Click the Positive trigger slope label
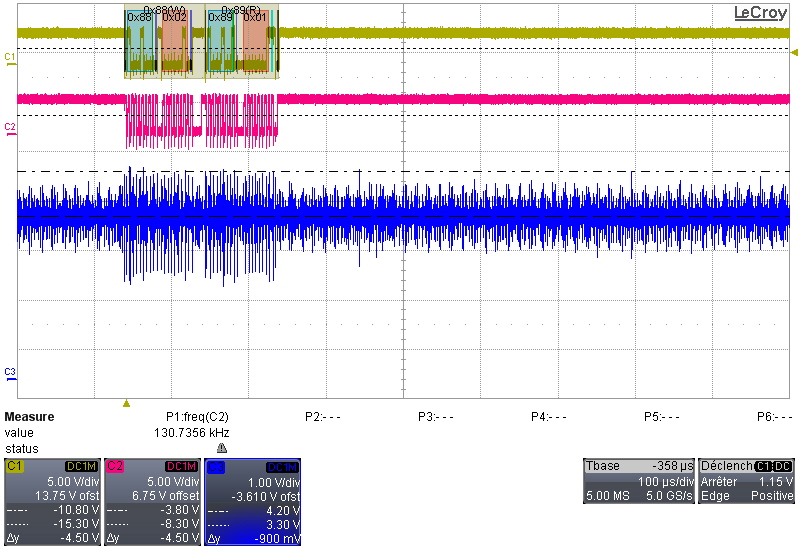The height and width of the screenshot is (547, 800). [x=772, y=495]
